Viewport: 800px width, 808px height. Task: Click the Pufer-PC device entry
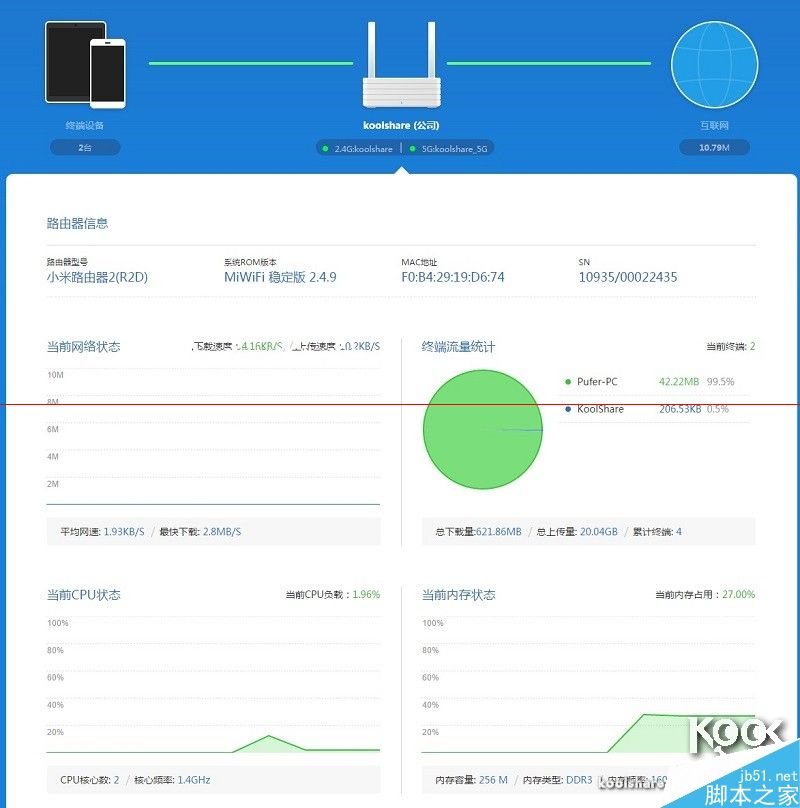point(655,382)
